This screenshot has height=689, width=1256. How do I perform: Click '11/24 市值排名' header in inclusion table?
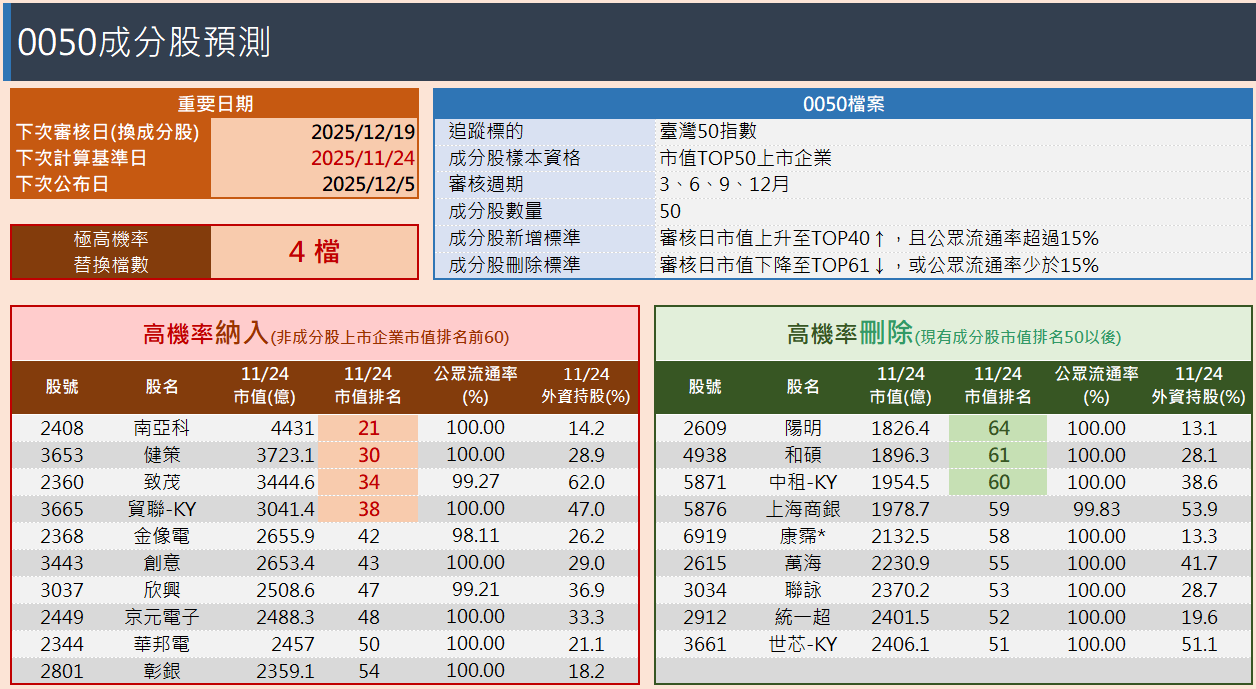point(368,385)
